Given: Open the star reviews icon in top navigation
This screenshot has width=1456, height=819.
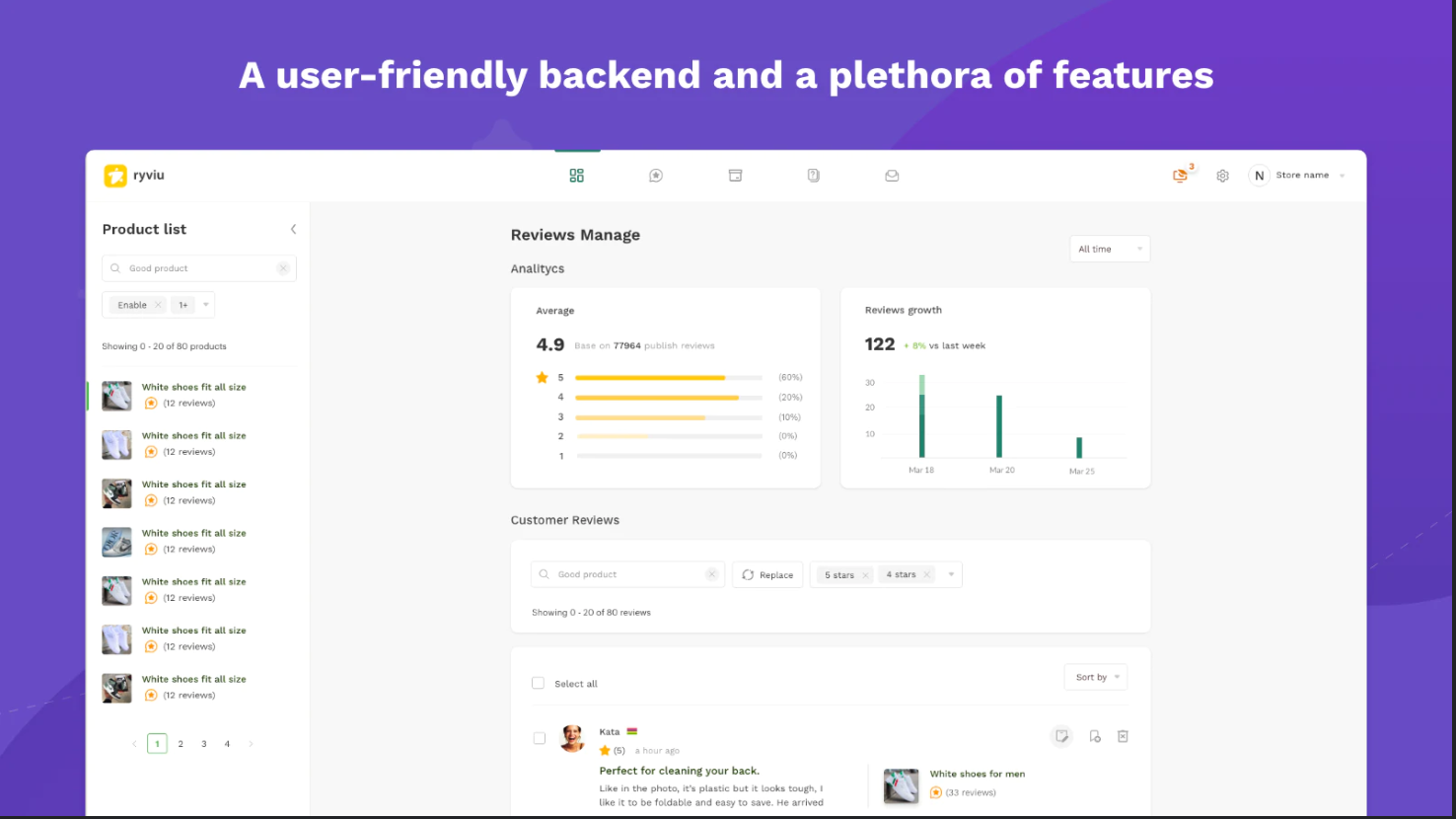Looking at the screenshot, I should (656, 176).
